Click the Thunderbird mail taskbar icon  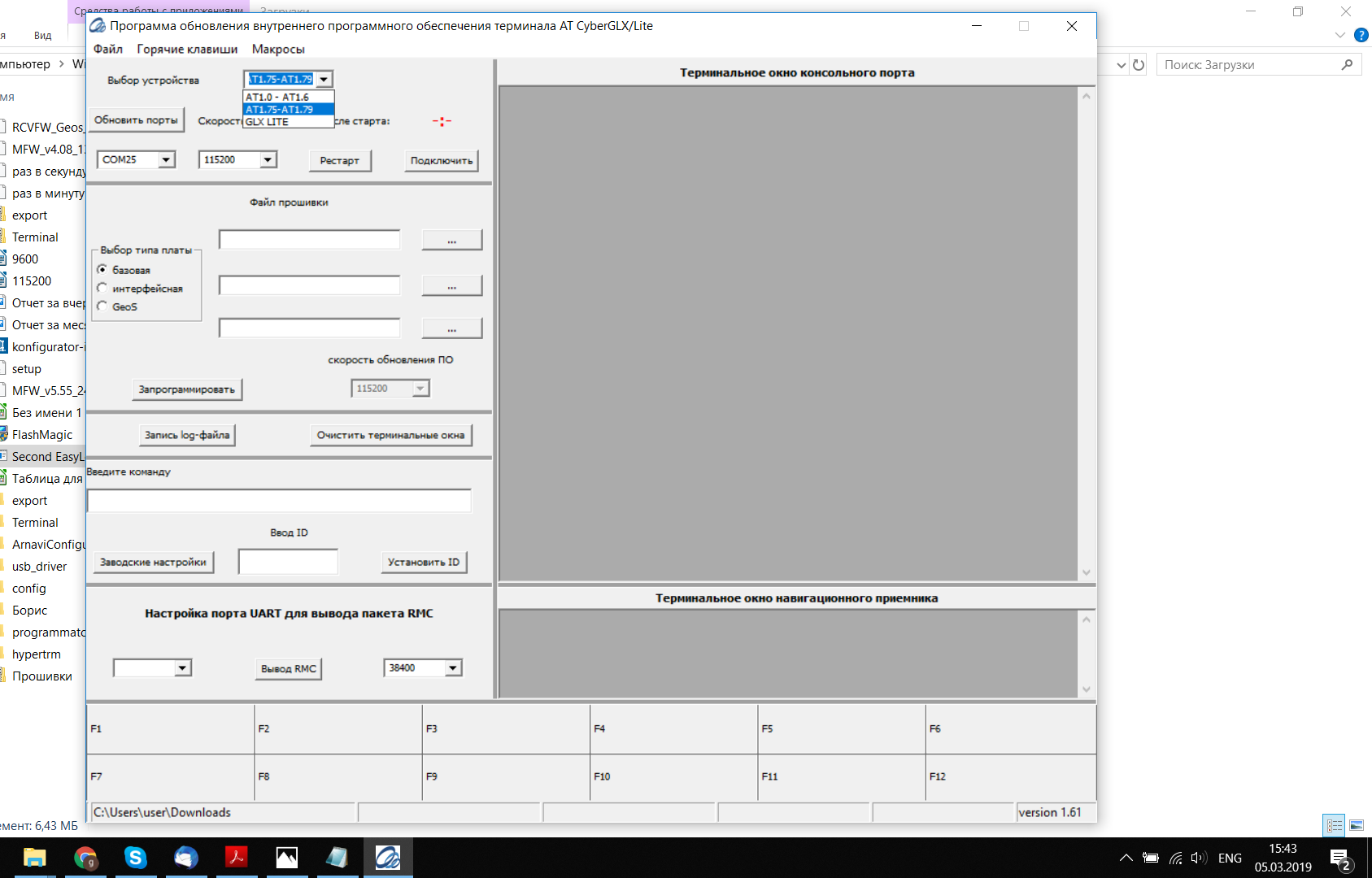[x=185, y=858]
